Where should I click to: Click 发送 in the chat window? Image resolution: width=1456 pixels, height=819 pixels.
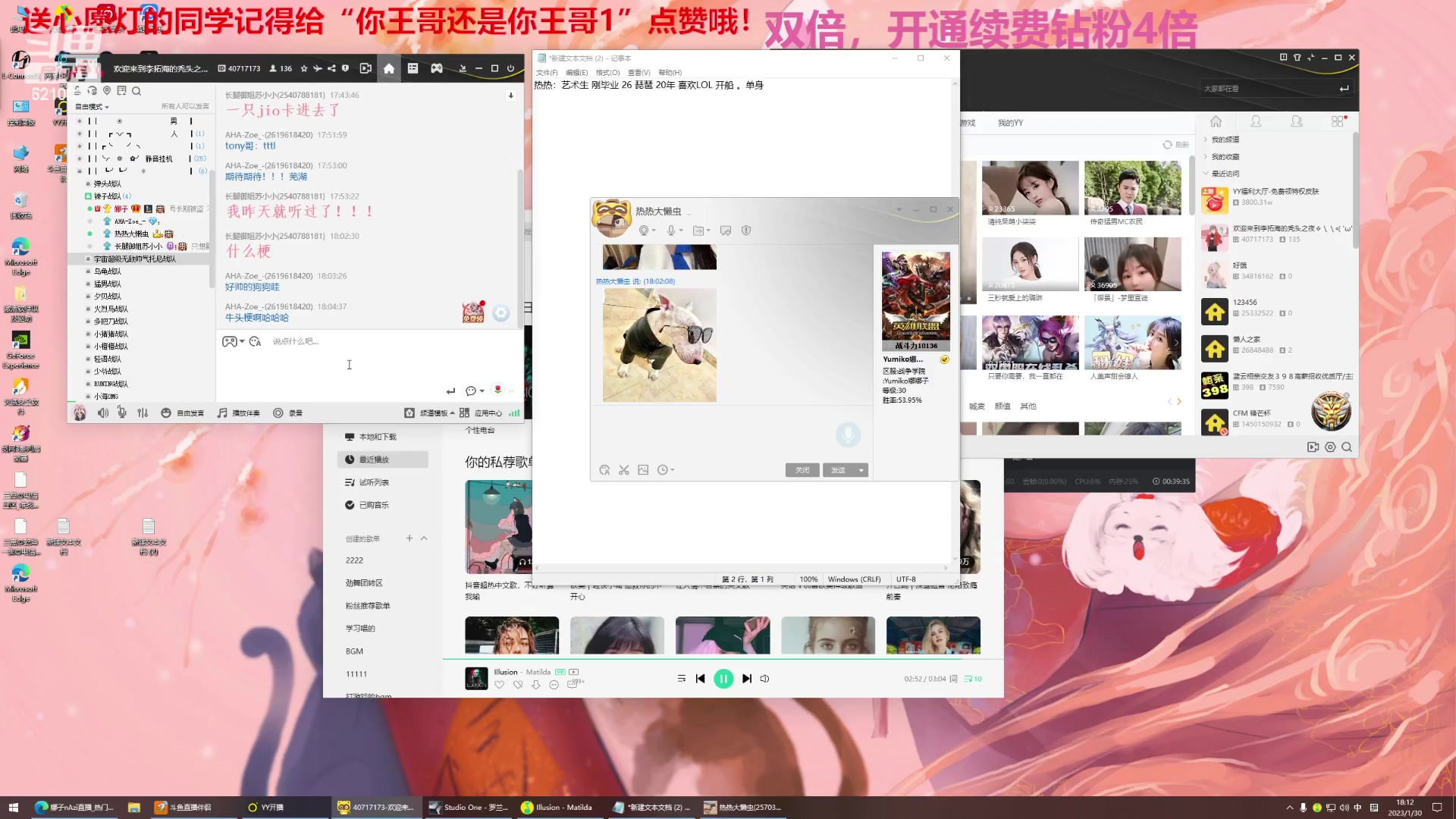coord(838,470)
